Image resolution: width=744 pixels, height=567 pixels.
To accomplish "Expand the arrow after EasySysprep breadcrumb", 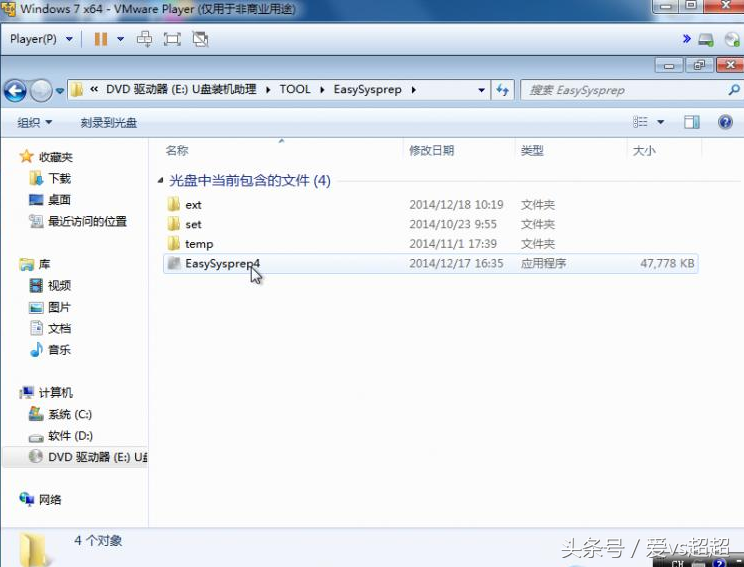I will tap(414, 90).
